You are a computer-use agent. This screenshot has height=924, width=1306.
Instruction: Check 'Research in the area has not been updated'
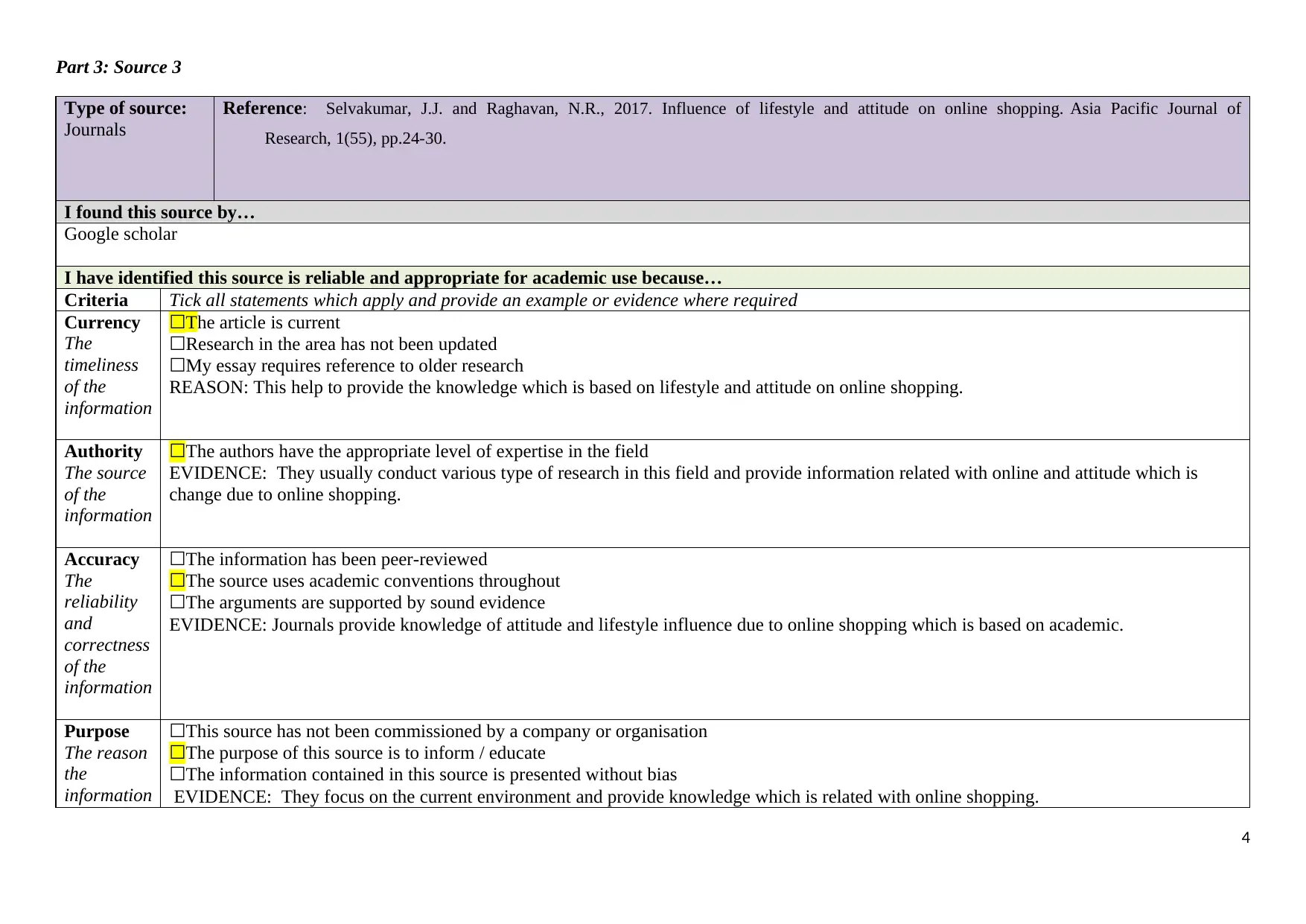(177, 344)
